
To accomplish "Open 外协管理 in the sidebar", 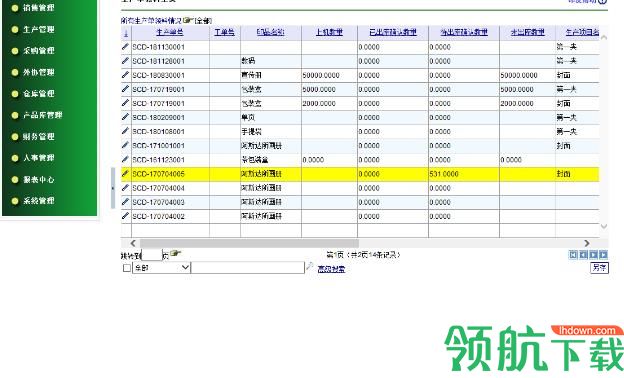I will tap(39, 72).
